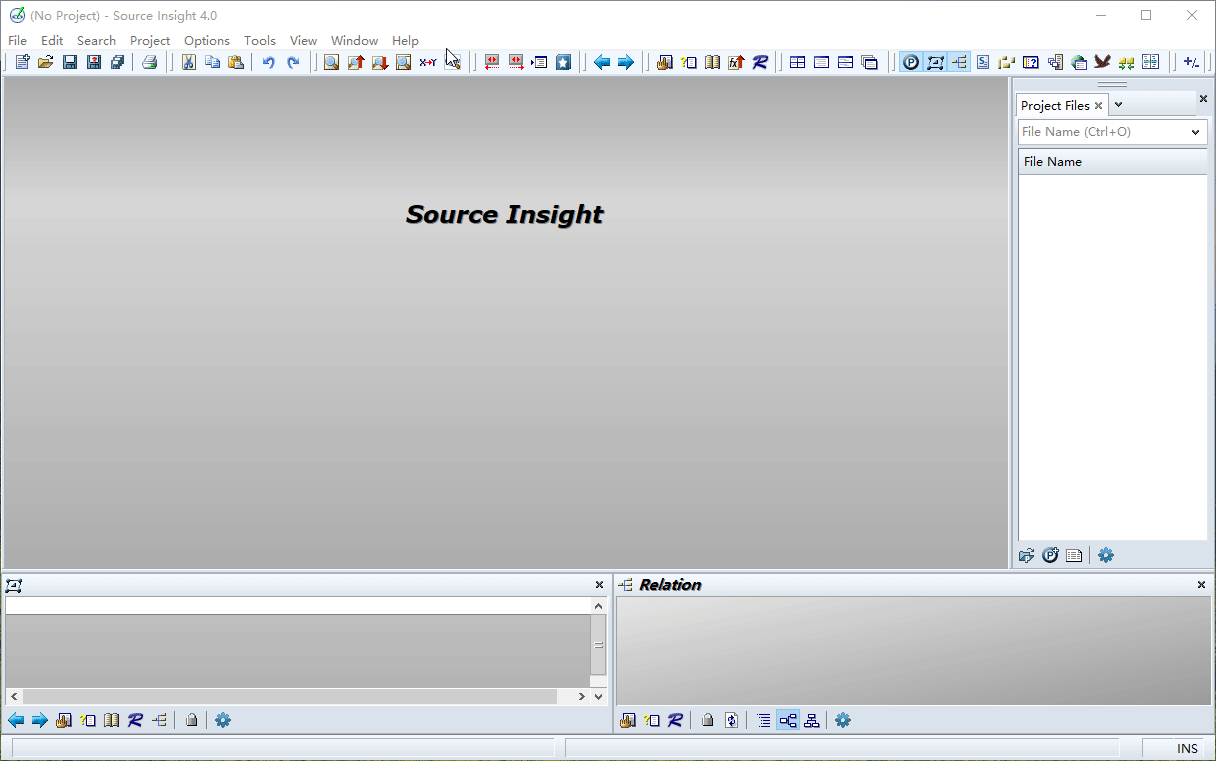Click the Open File folder icon
Screen dimensions: 1216x761
pos(46,62)
